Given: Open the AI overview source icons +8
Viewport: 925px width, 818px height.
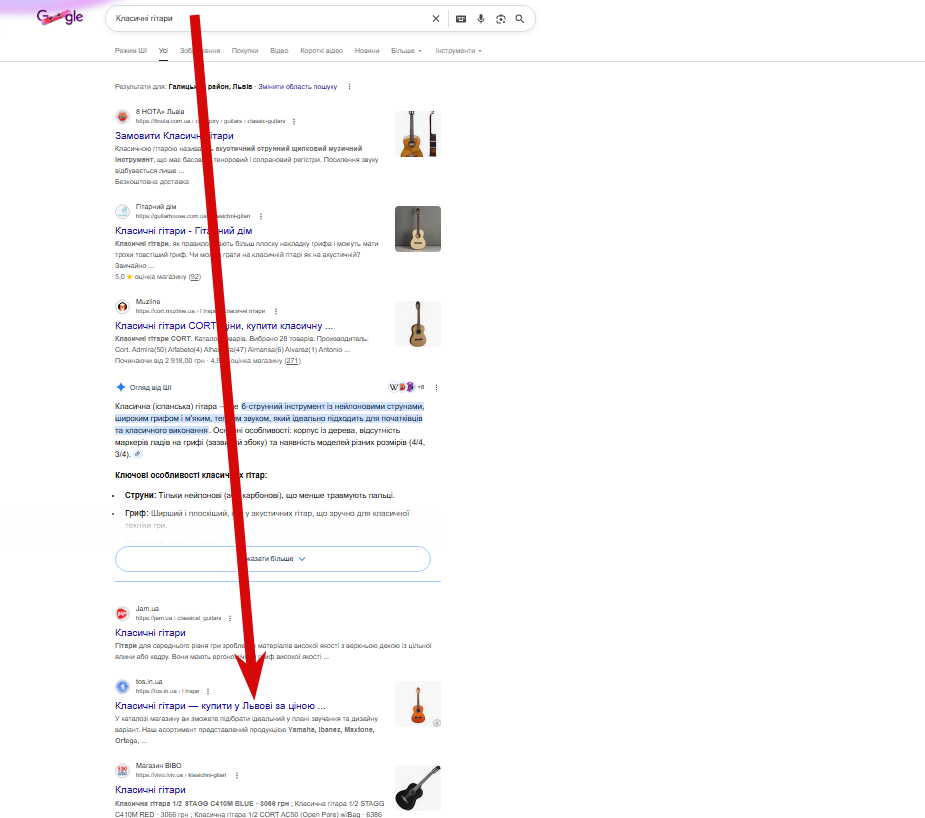Looking at the screenshot, I should tap(406, 387).
